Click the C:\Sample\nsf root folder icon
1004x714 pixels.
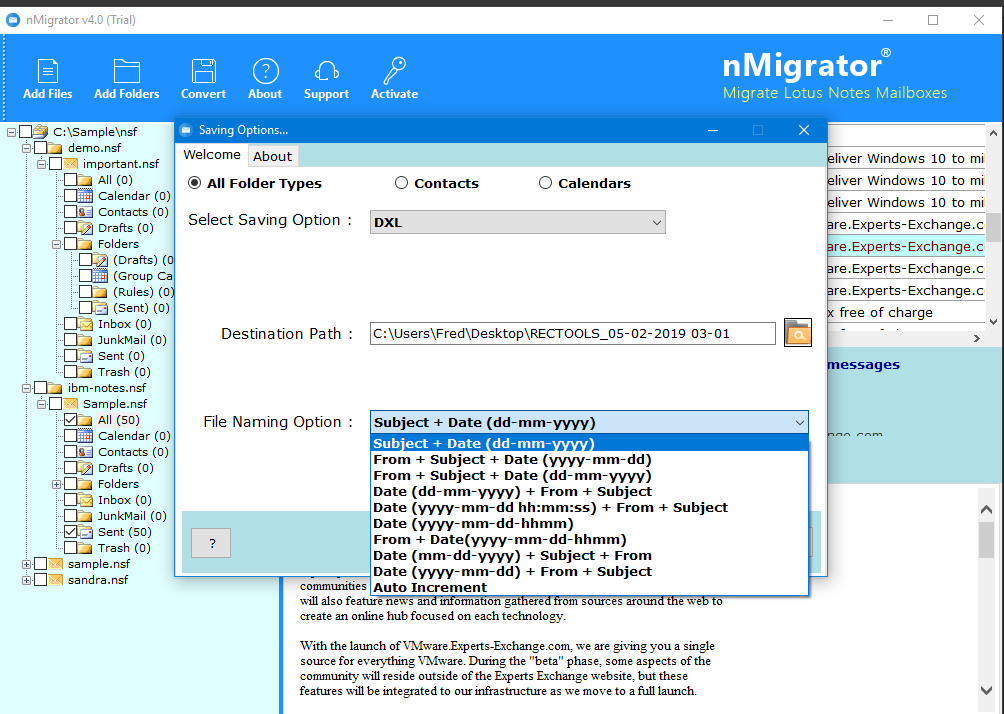coord(40,132)
